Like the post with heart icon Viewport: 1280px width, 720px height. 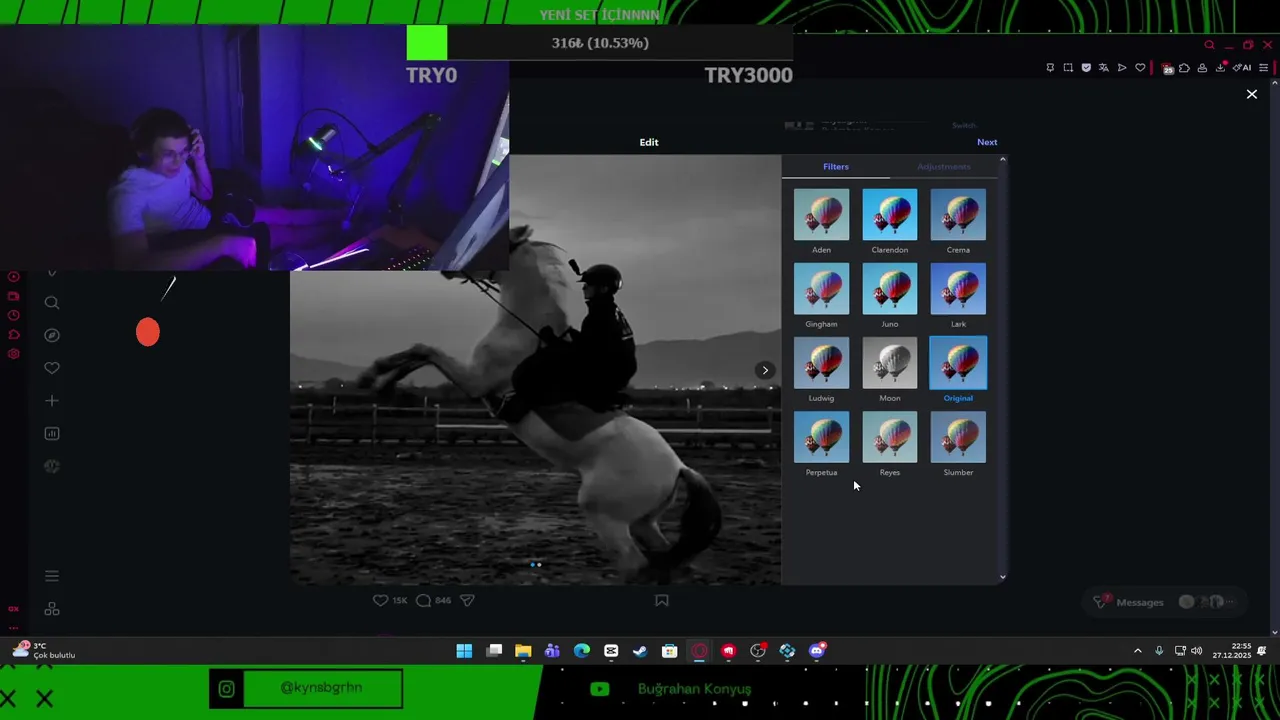click(380, 600)
